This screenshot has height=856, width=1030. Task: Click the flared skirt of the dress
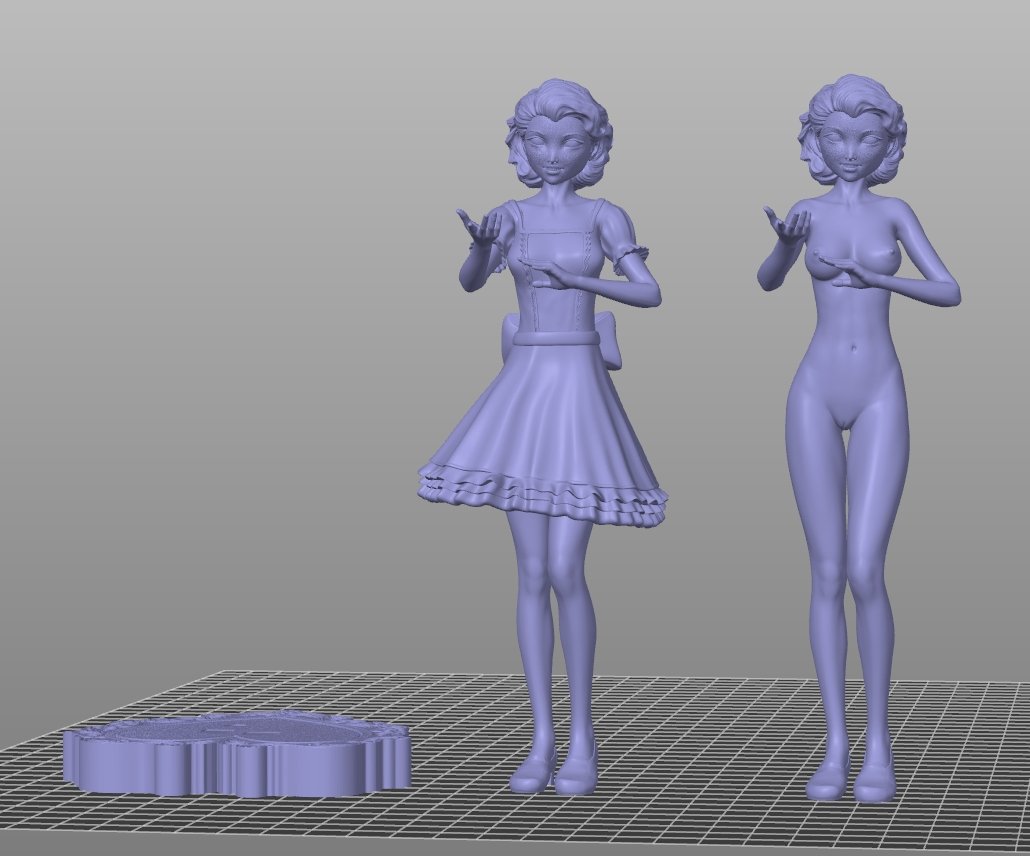(x=545, y=420)
